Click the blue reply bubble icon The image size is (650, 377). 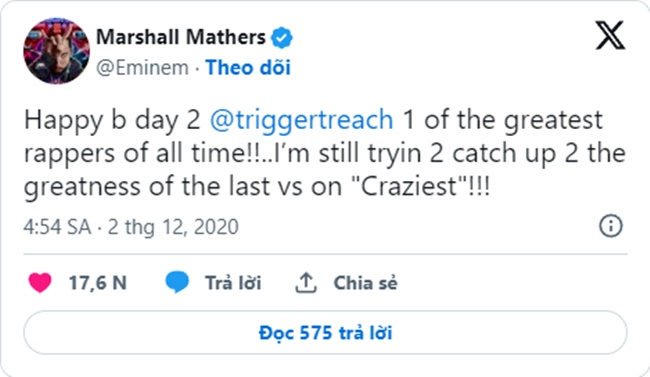click(177, 282)
